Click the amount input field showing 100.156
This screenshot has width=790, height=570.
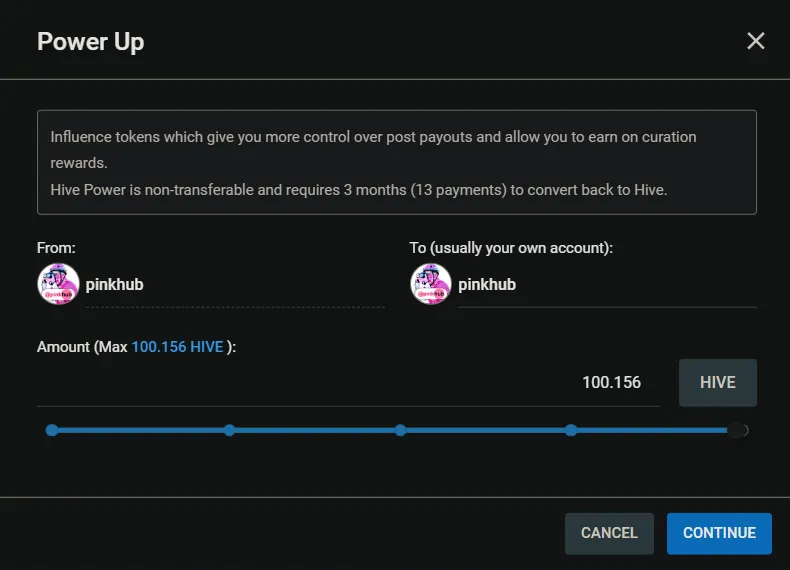[348, 383]
